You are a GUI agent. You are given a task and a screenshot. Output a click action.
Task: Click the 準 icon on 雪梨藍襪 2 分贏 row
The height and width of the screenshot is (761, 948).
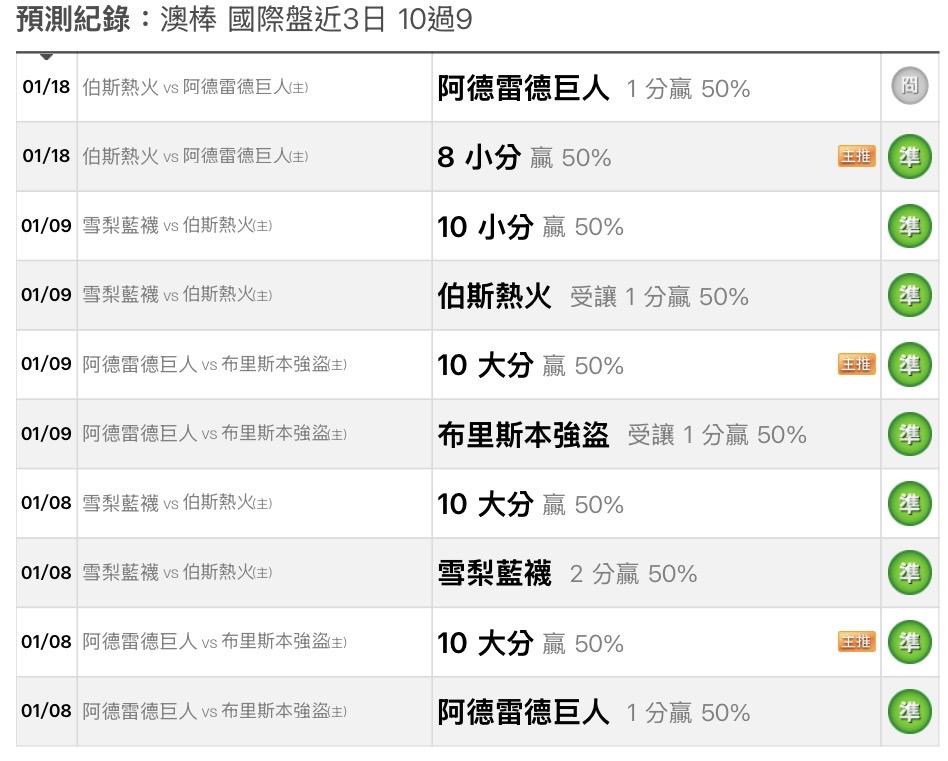(909, 573)
